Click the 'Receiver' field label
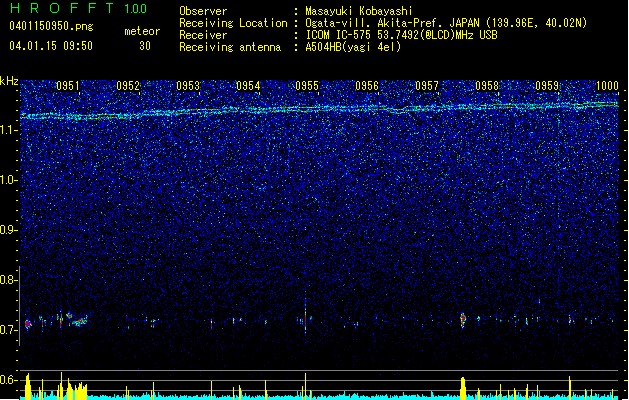Image resolution: width=629 pixels, height=400 pixels. click(203, 35)
